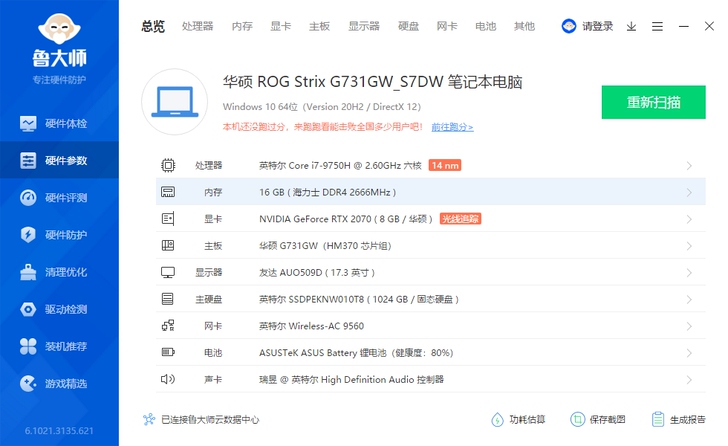
Task: Expand the 主硬盘 row chevron
Action: (689, 299)
